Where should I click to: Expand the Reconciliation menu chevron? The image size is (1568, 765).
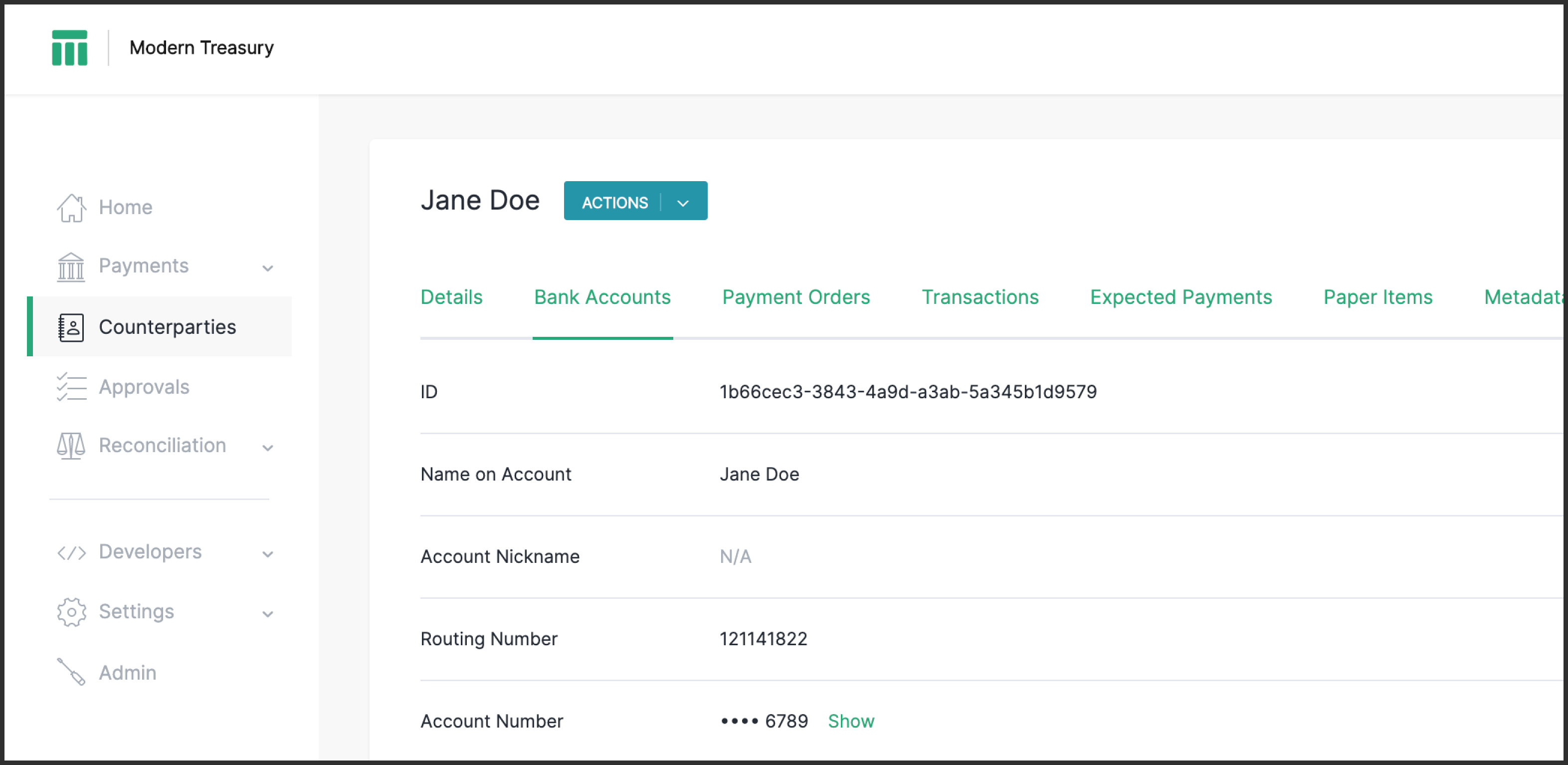pyautogui.click(x=268, y=448)
